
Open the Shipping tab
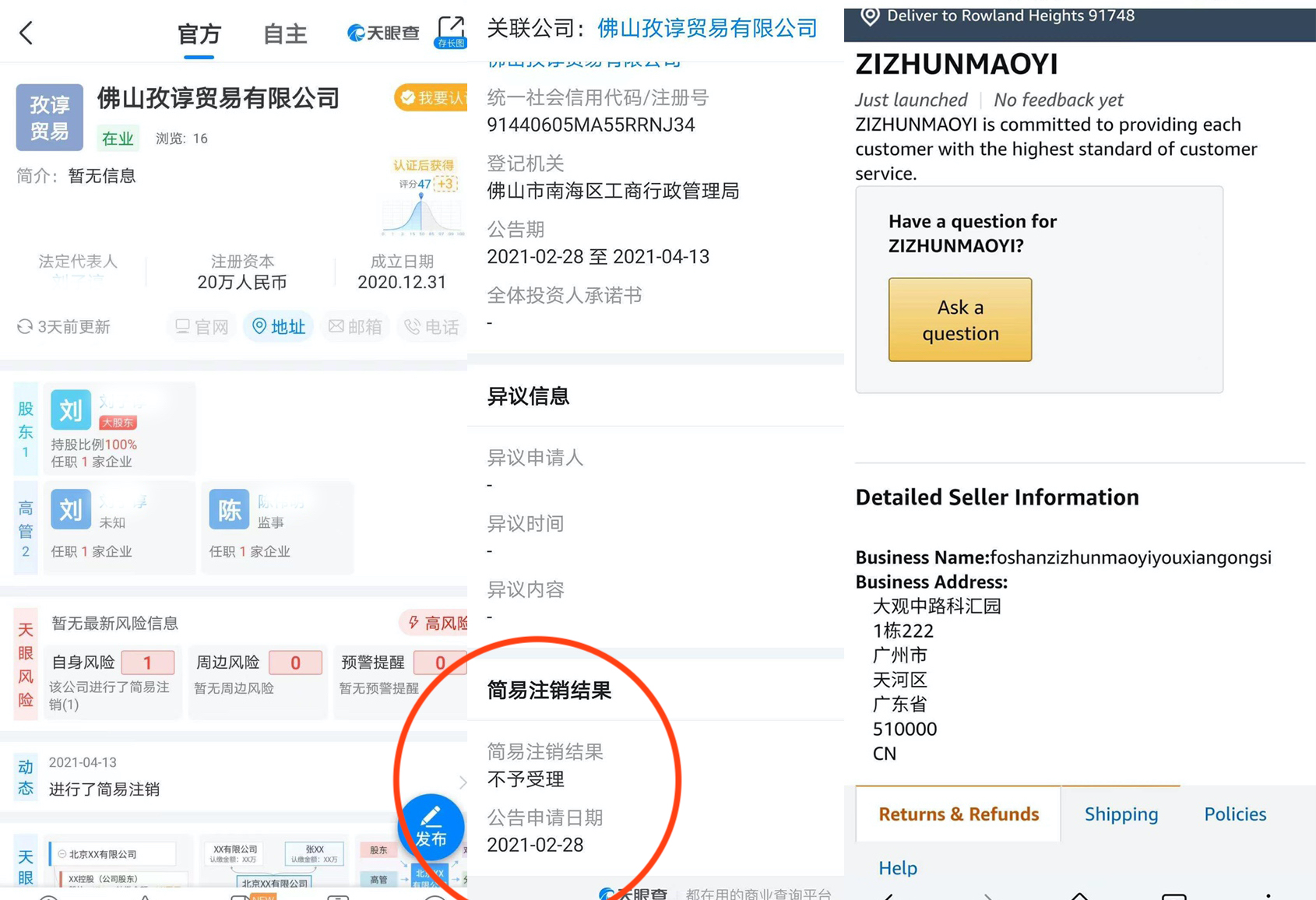[1121, 814]
